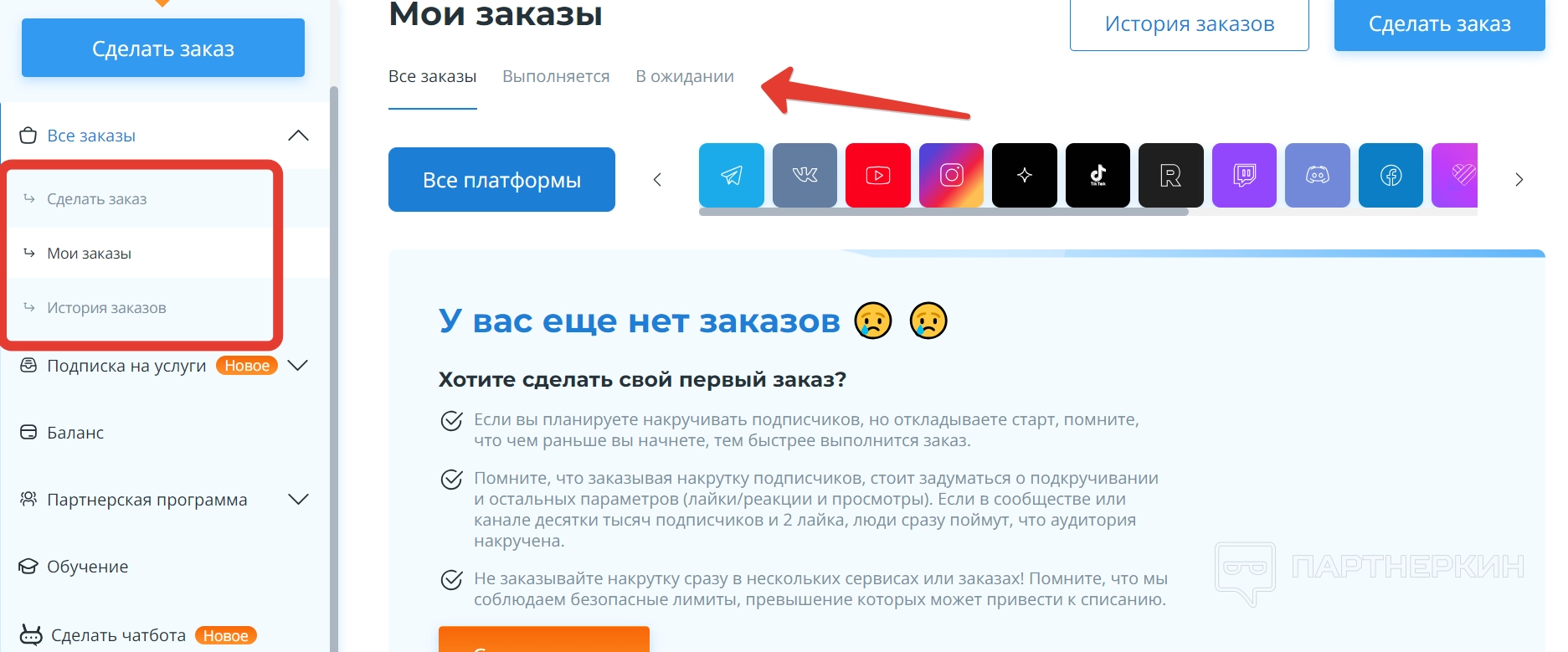
Task: Show next platforms with the right arrow
Action: coord(1519,179)
